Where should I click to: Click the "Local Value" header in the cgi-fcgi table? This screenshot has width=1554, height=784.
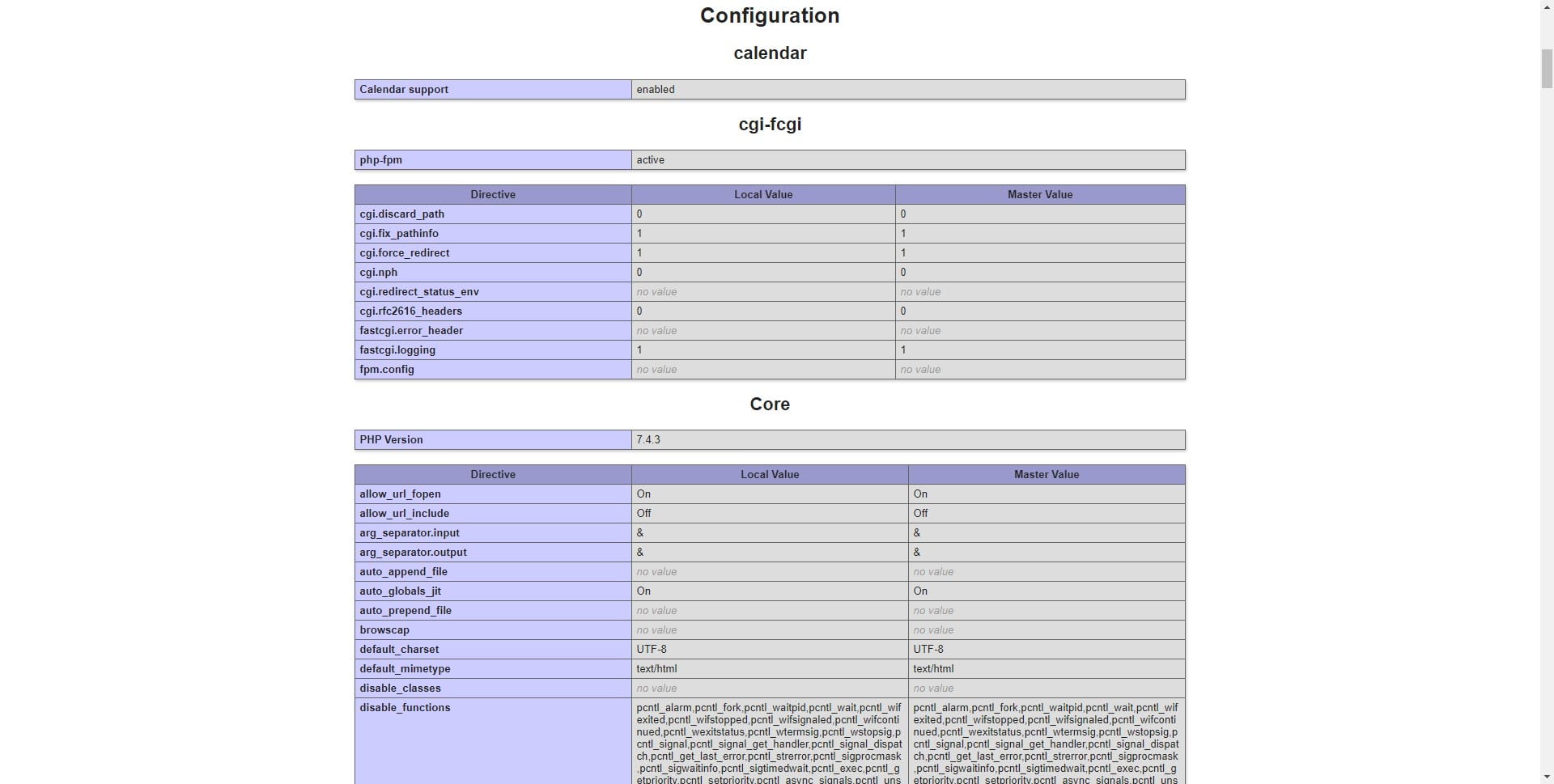763,195
